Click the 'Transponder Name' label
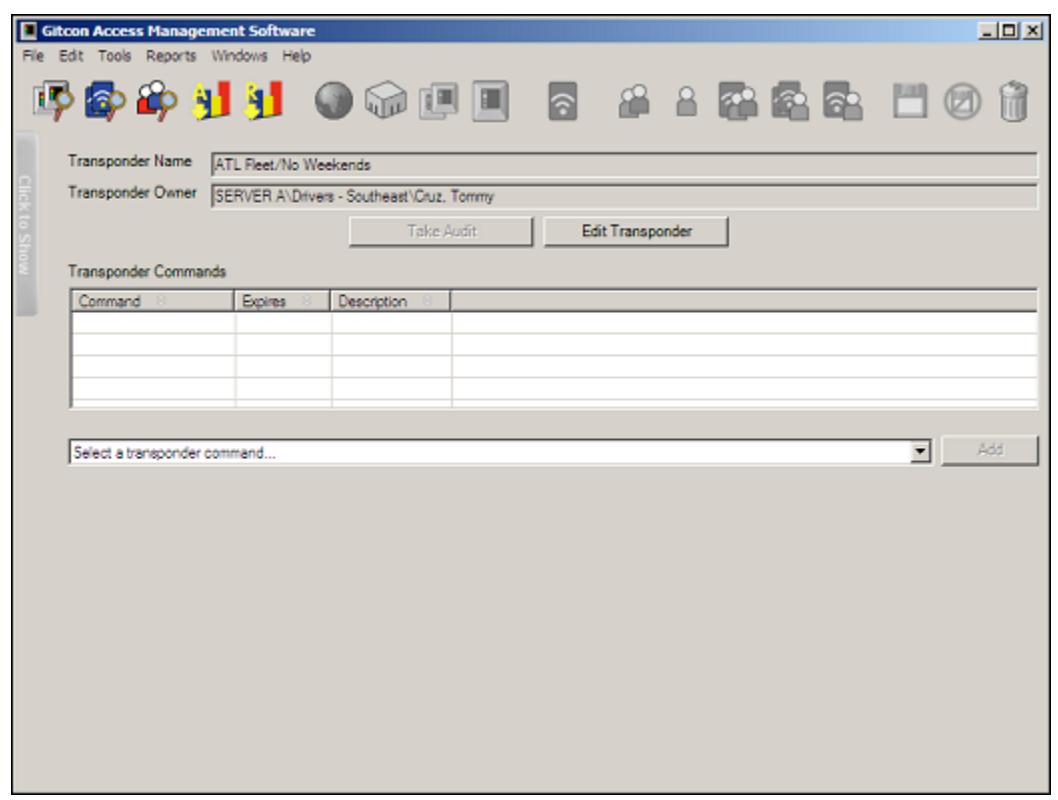 [130, 161]
